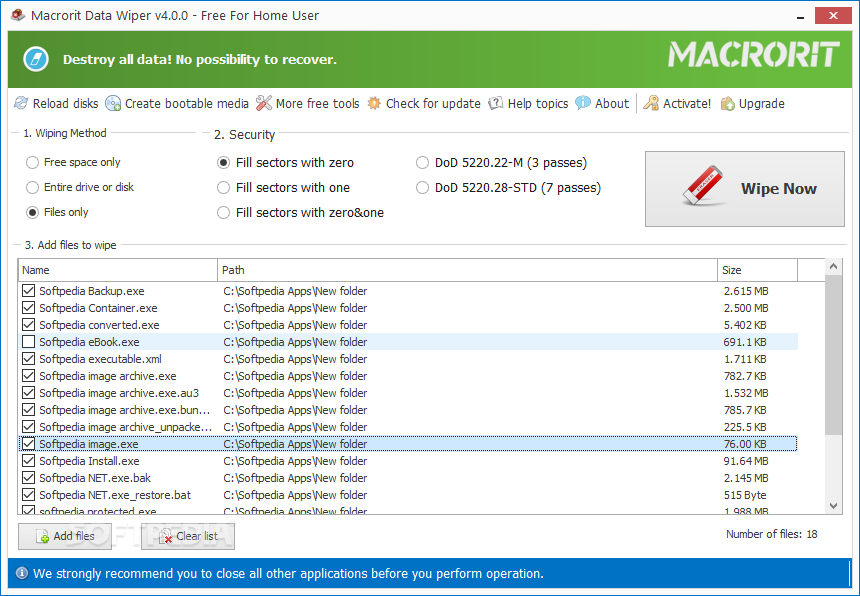This screenshot has height=596, width=860.
Task: Minimize the Macrorit Data Wiper window
Action: pyautogui.click(x=801, y=16)
